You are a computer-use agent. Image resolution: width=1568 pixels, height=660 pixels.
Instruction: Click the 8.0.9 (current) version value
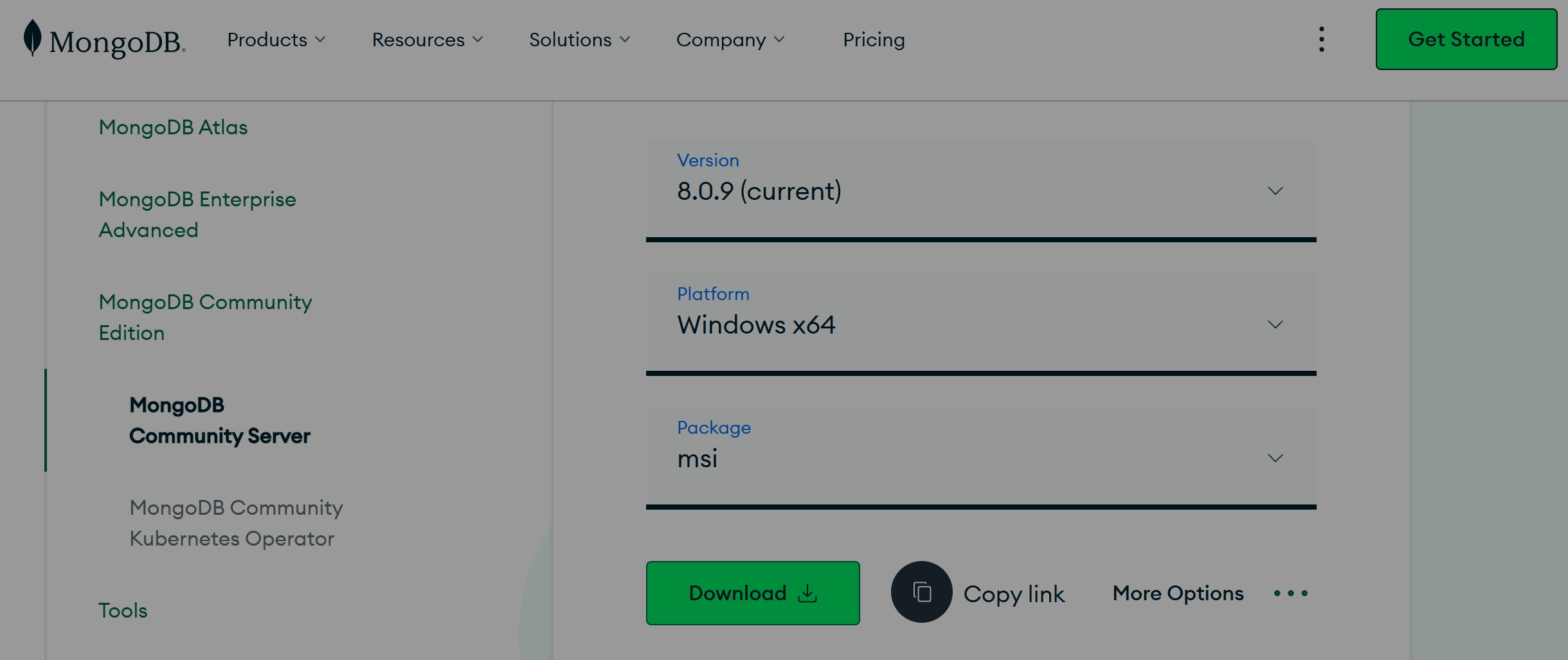click(759, 191)
